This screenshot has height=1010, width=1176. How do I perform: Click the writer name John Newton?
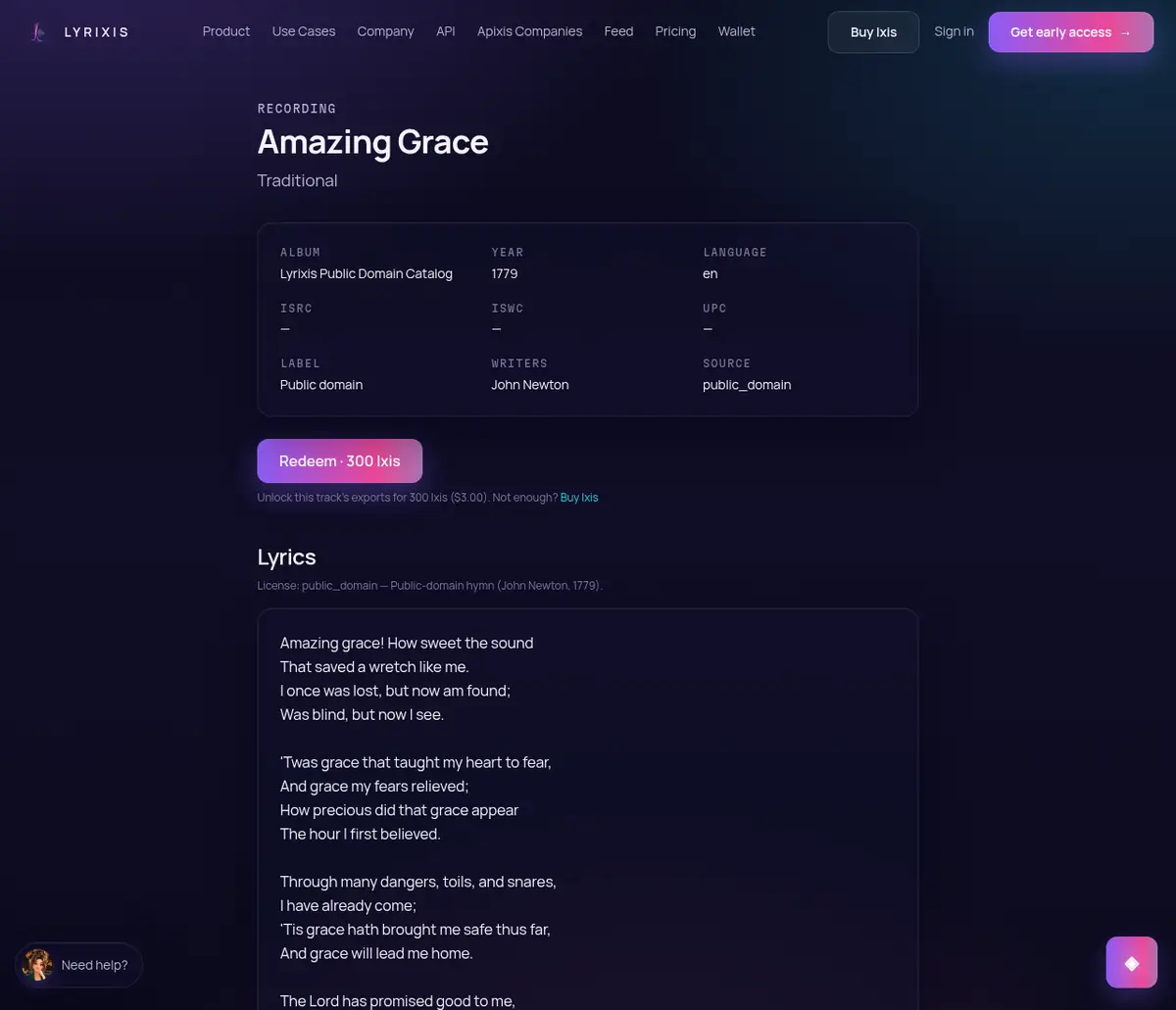tap(530, 385)
